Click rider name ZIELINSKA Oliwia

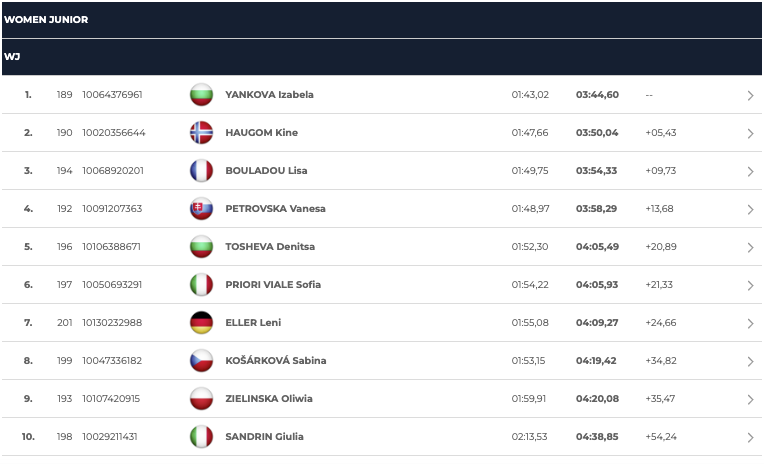[268, 399]
